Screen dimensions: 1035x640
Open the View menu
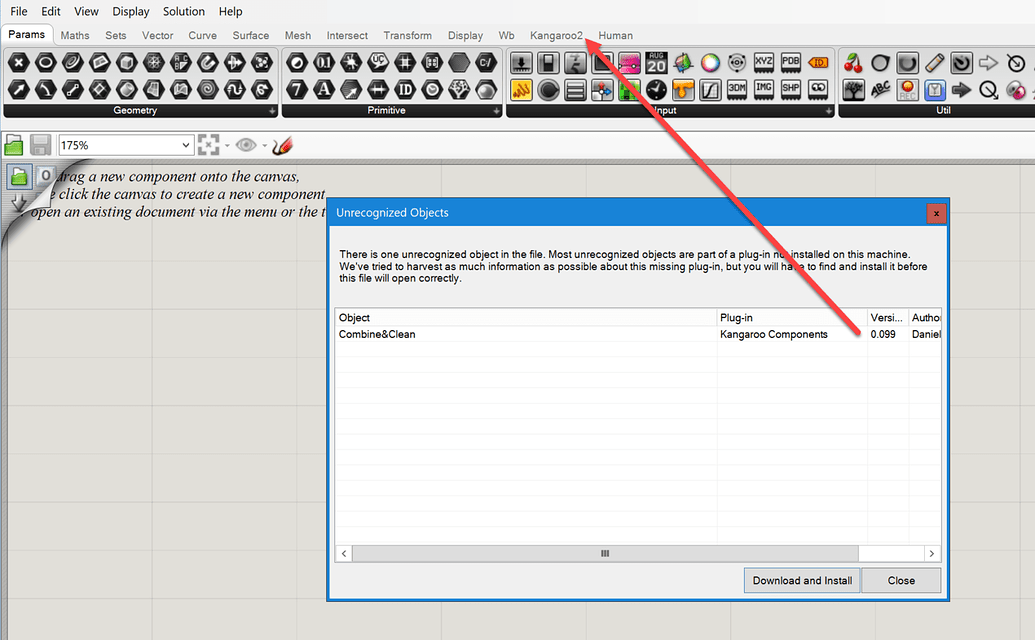click(x=86, y=11)
